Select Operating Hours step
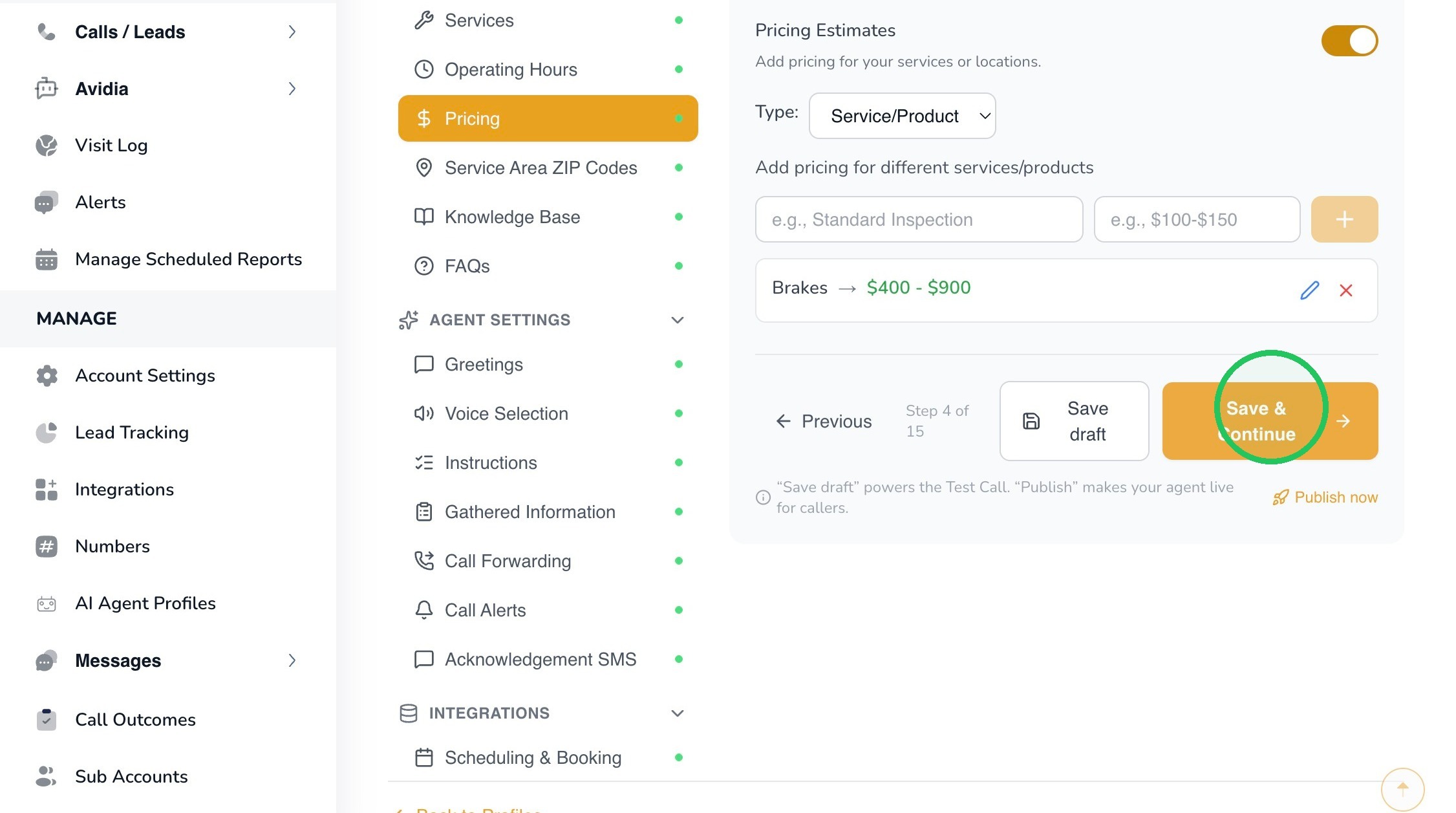Viewport: 1456px width, 813px height. click(548, 69)
